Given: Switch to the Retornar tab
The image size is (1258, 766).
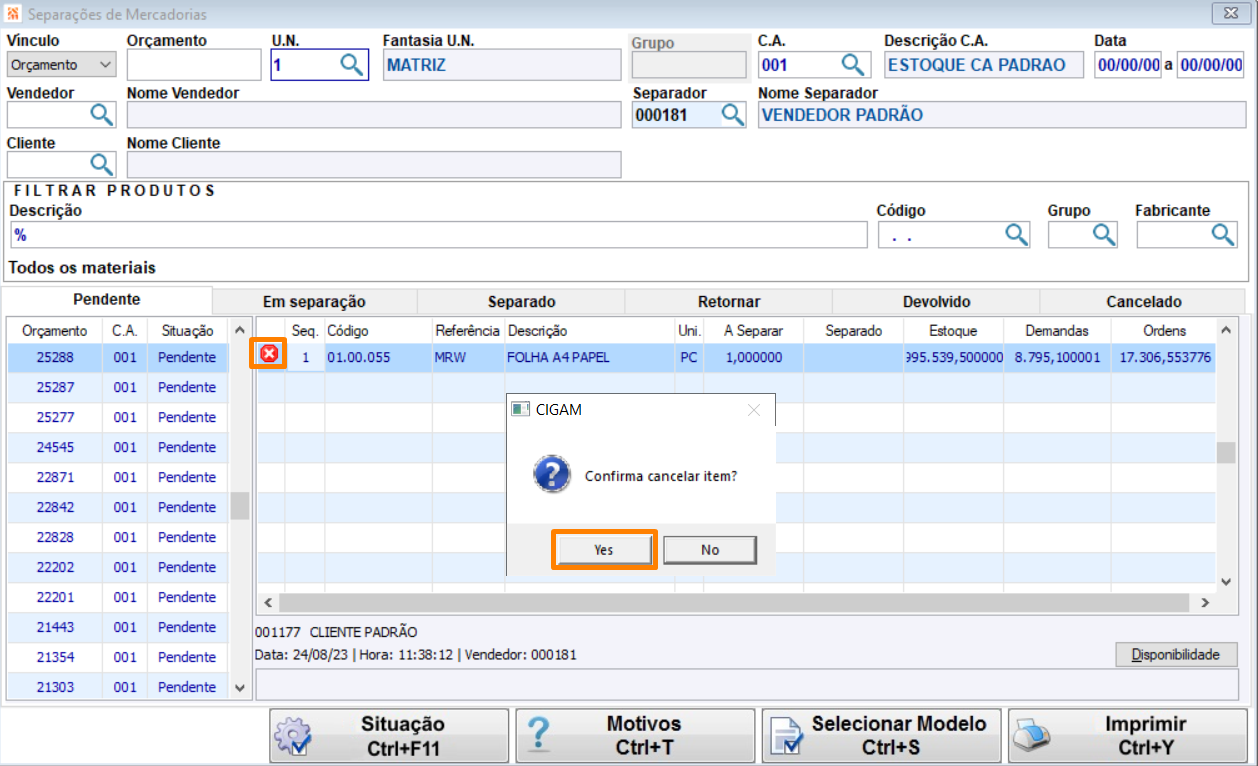Looking at the screenshot, I should click(x=729, y=302).
